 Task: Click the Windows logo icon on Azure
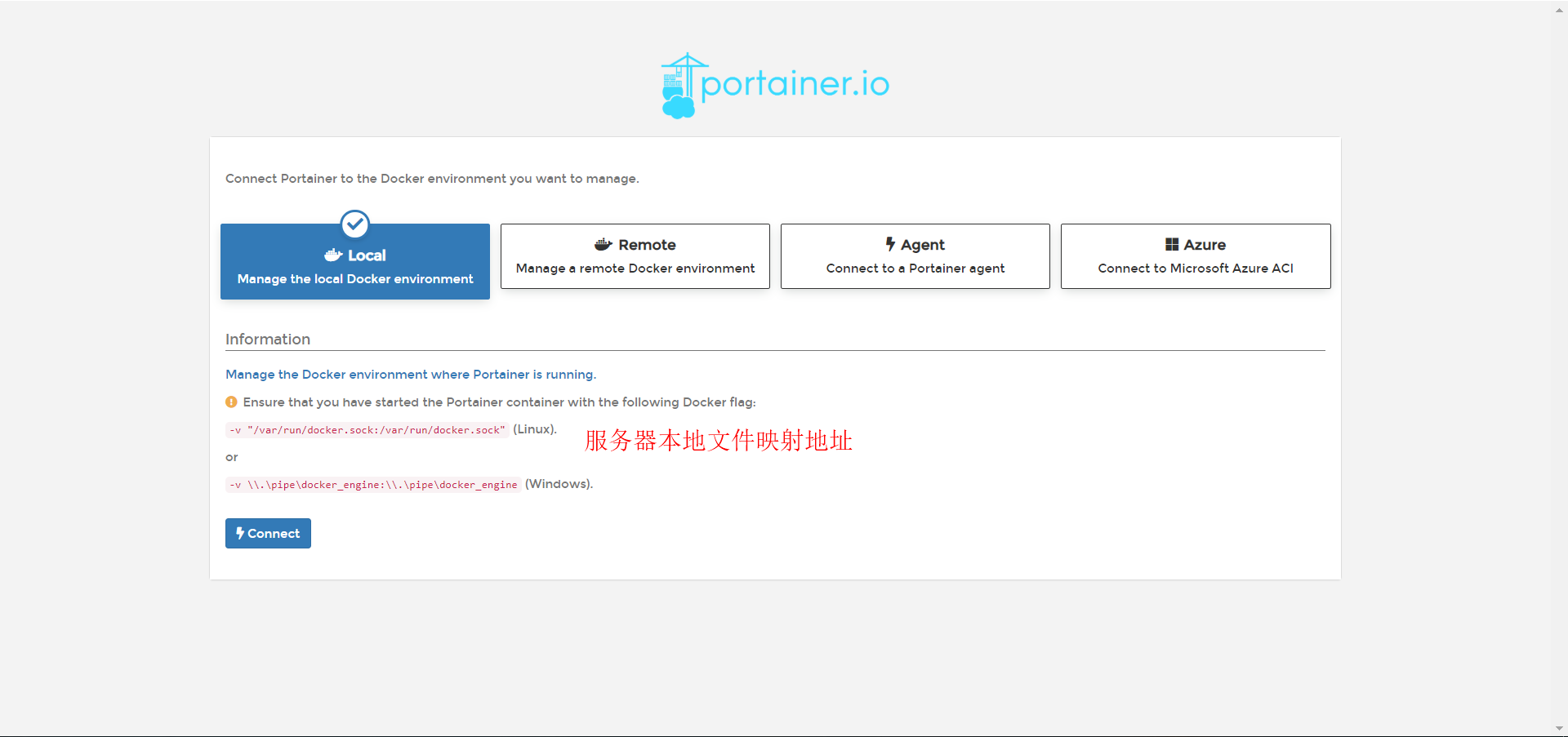pyautogui.click(x=1172, y=244)
